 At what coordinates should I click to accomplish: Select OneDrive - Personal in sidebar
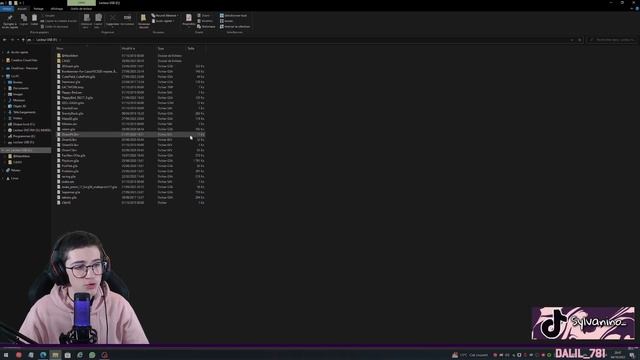[x=24, y=68]
